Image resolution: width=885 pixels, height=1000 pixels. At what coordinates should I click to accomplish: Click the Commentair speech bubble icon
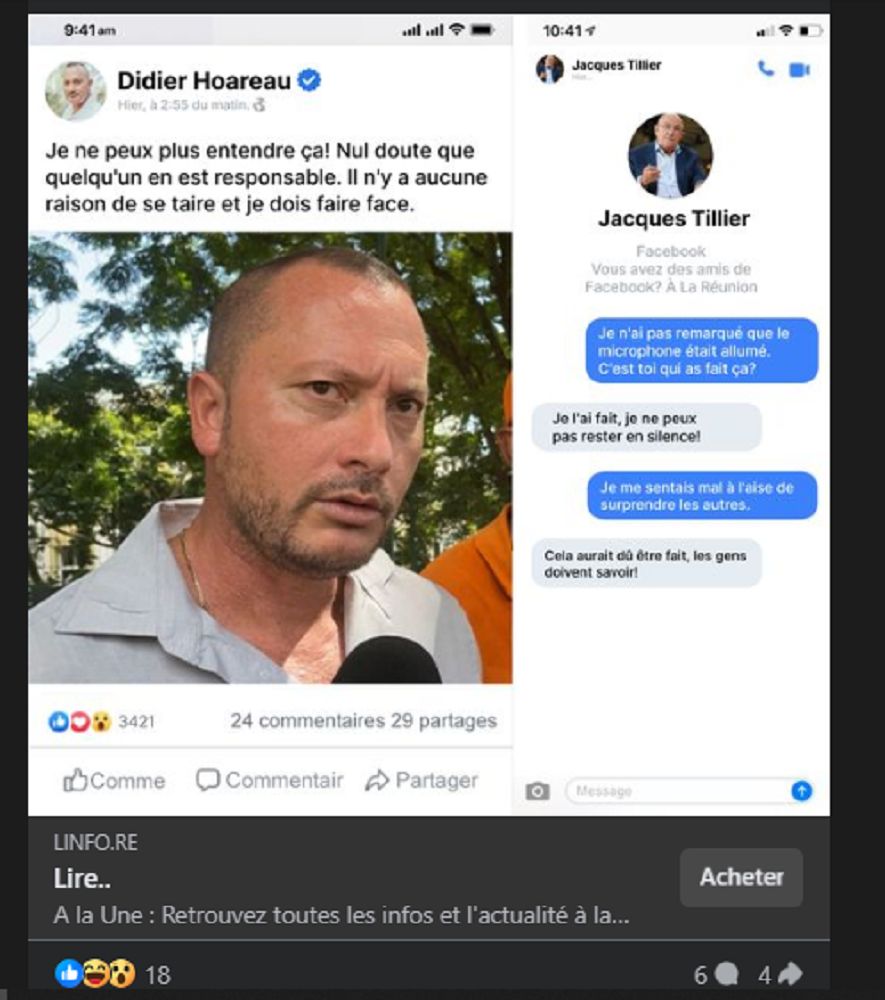coord(208,779)
